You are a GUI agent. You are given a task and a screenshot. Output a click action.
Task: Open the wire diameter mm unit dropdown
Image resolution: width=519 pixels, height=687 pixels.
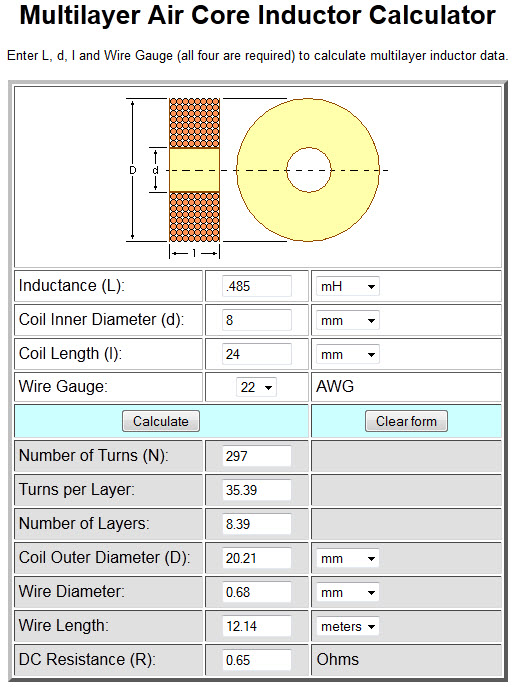pyautogui.click(x=347, y=593)
